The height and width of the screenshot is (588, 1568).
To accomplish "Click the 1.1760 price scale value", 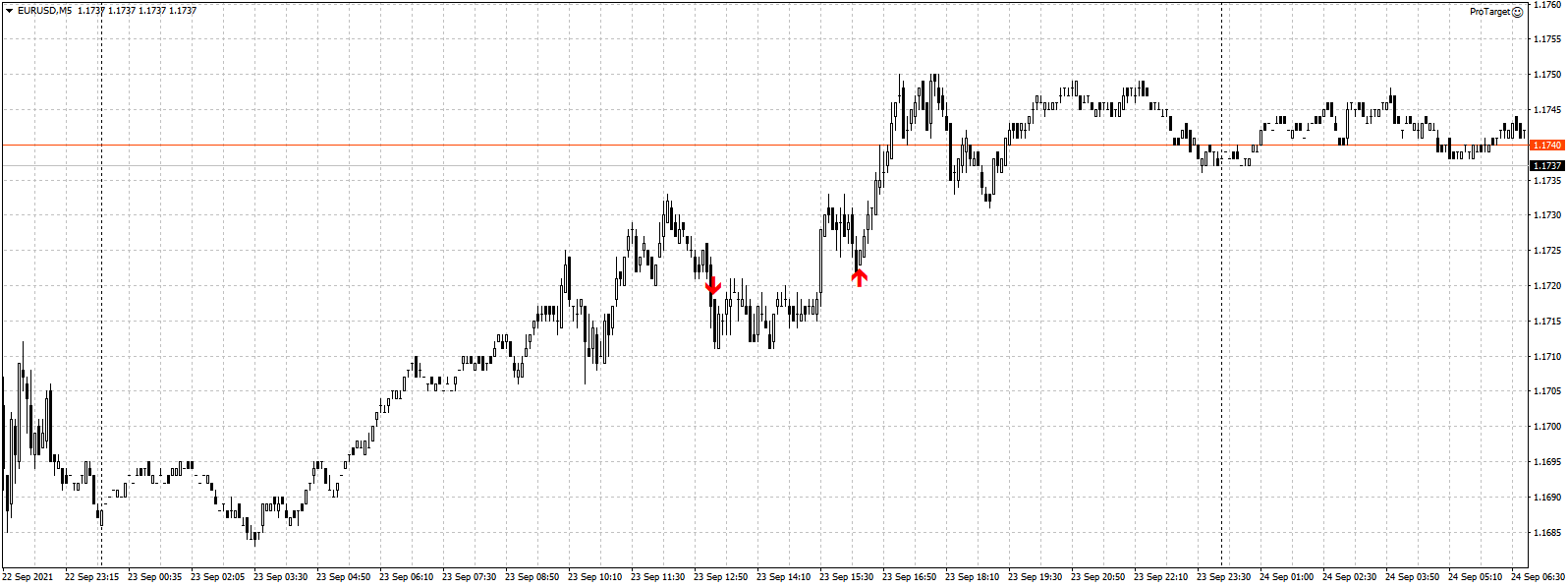I will 1547,5.
